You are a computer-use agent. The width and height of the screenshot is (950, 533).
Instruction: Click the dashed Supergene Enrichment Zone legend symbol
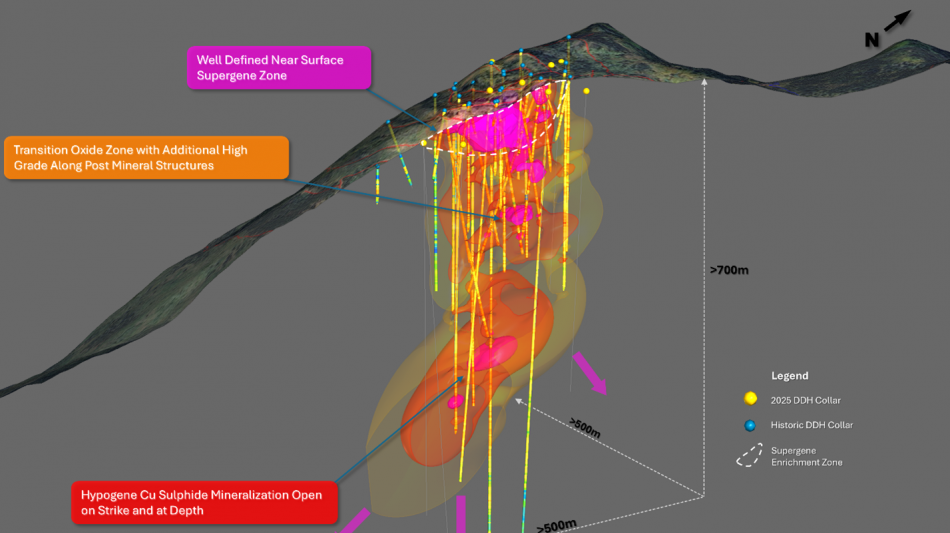[x=748, y=456]
